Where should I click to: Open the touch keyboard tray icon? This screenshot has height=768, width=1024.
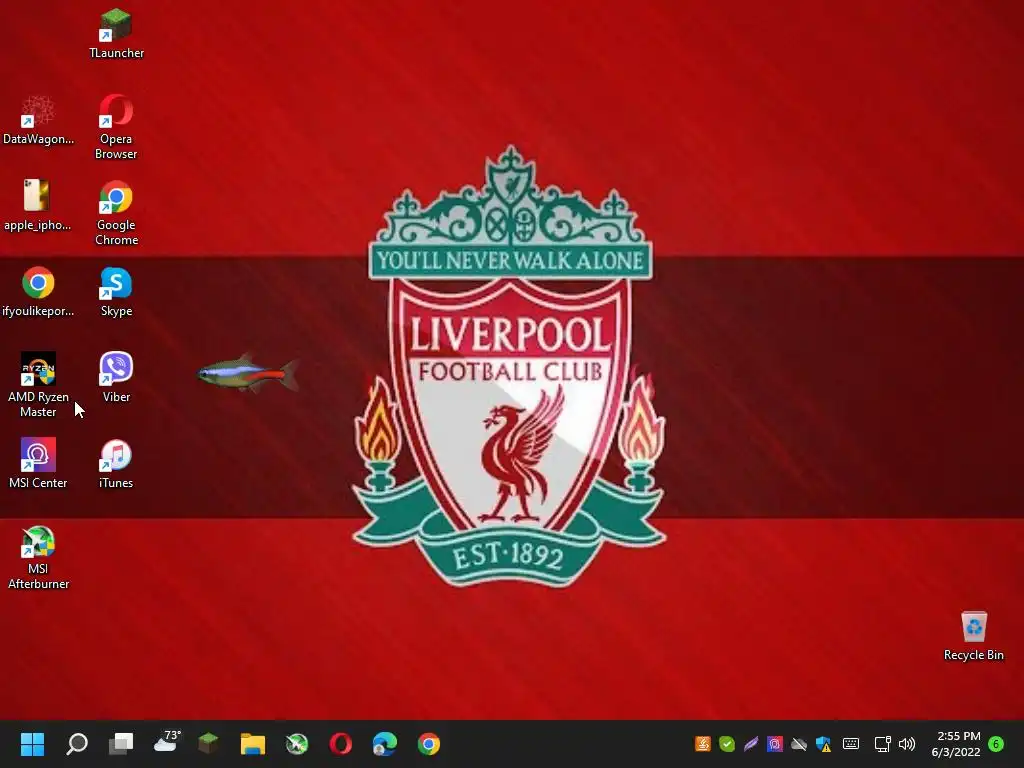coord(850,743)
